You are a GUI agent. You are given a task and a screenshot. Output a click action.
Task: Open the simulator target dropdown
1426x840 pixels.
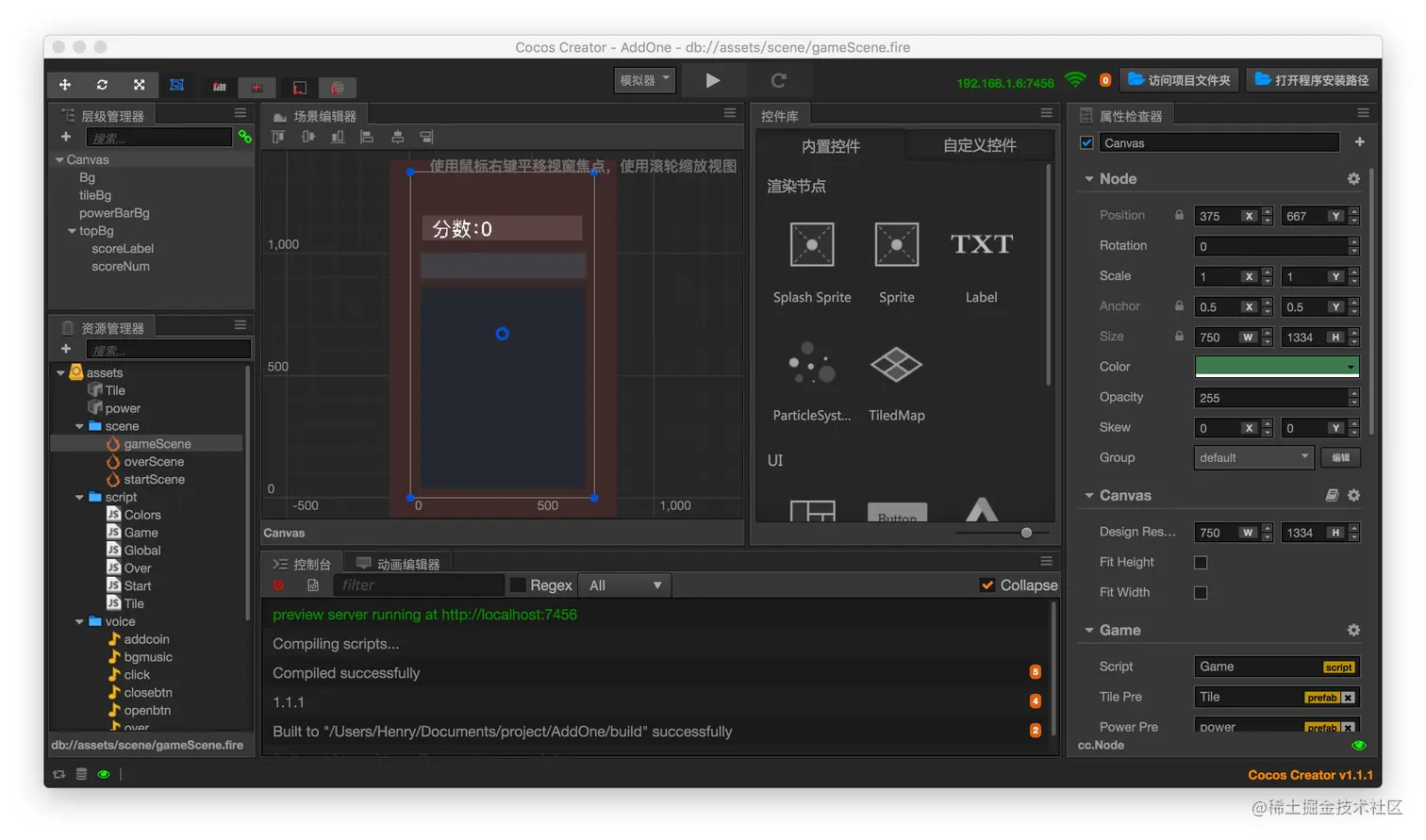[x=644, y=80]
